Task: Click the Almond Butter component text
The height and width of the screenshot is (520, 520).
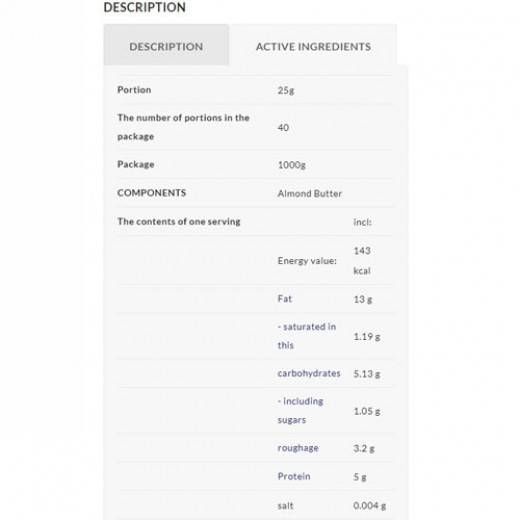Action: 310,194
